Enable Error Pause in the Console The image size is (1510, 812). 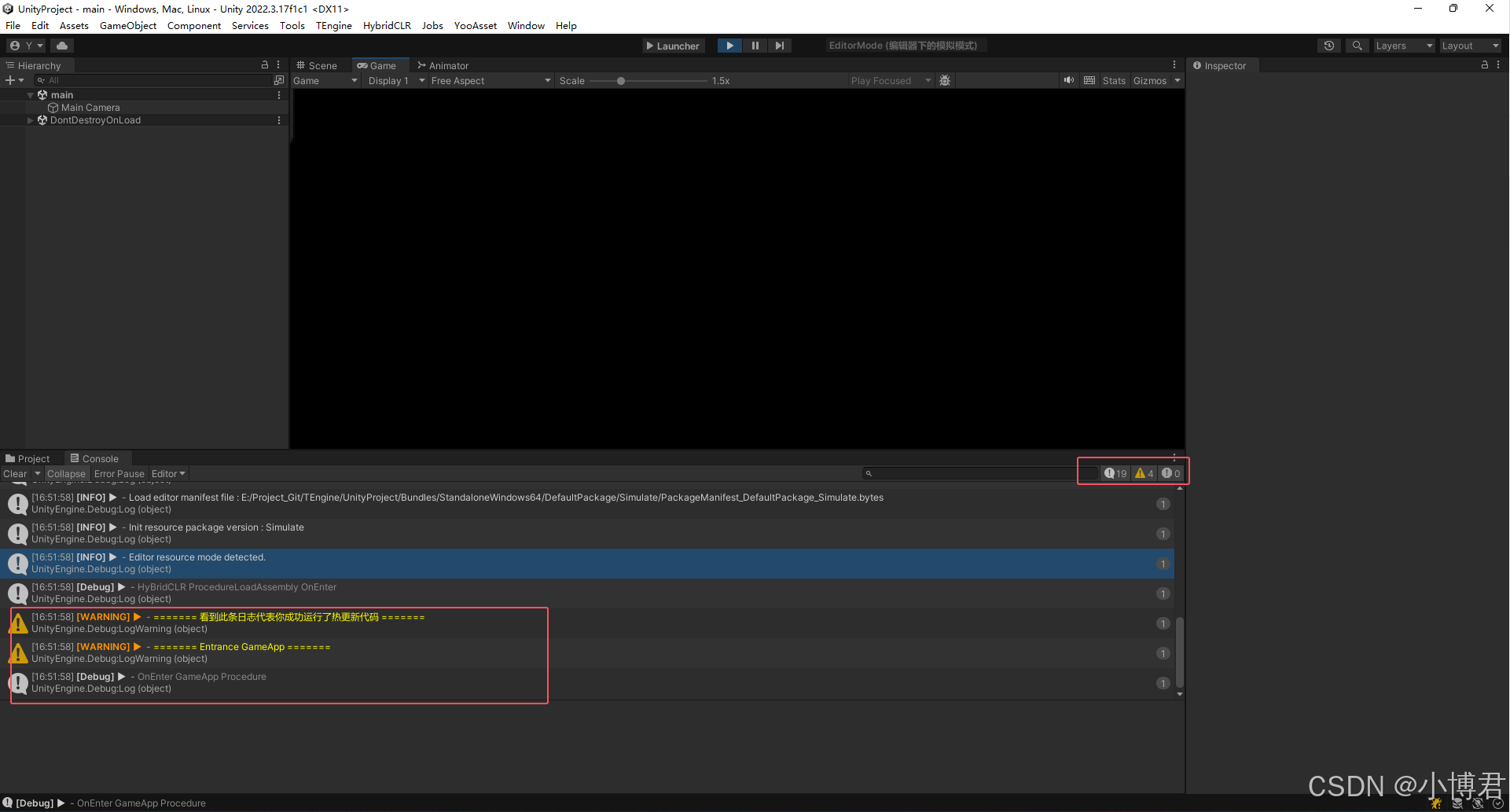[119, 473]
